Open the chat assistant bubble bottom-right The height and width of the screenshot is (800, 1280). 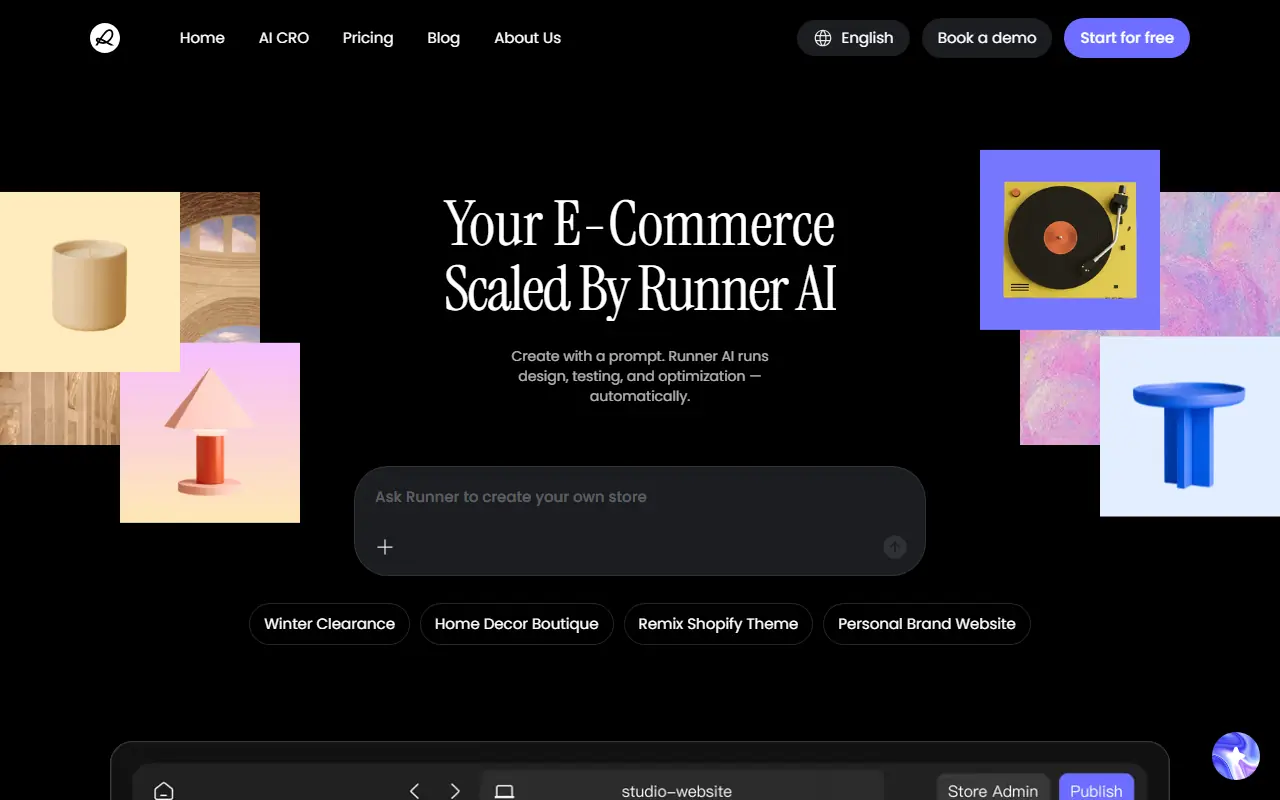[x=1235, y=756]
